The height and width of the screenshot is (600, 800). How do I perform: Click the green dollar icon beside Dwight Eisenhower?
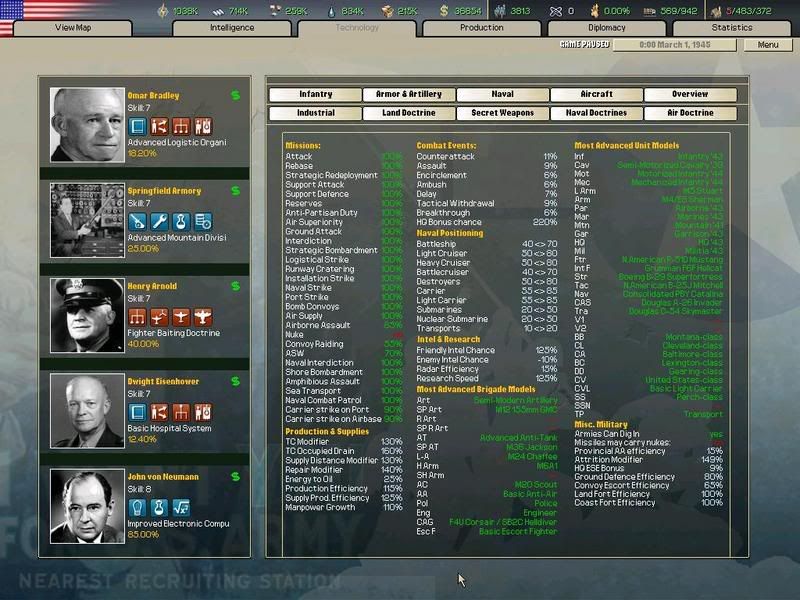235,382
